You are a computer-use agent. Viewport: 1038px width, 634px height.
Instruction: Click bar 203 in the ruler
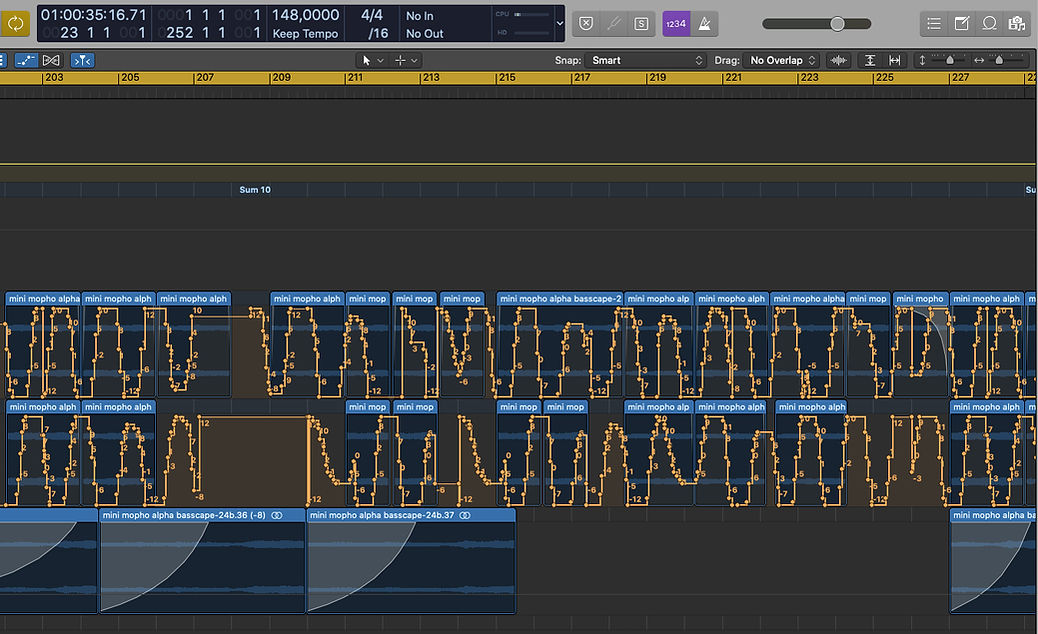54,77
